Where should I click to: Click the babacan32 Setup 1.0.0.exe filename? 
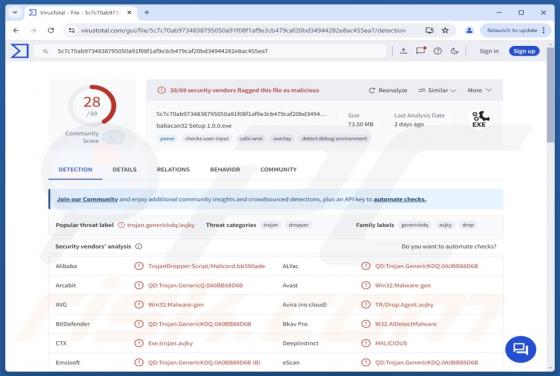[x=194, y=126]
